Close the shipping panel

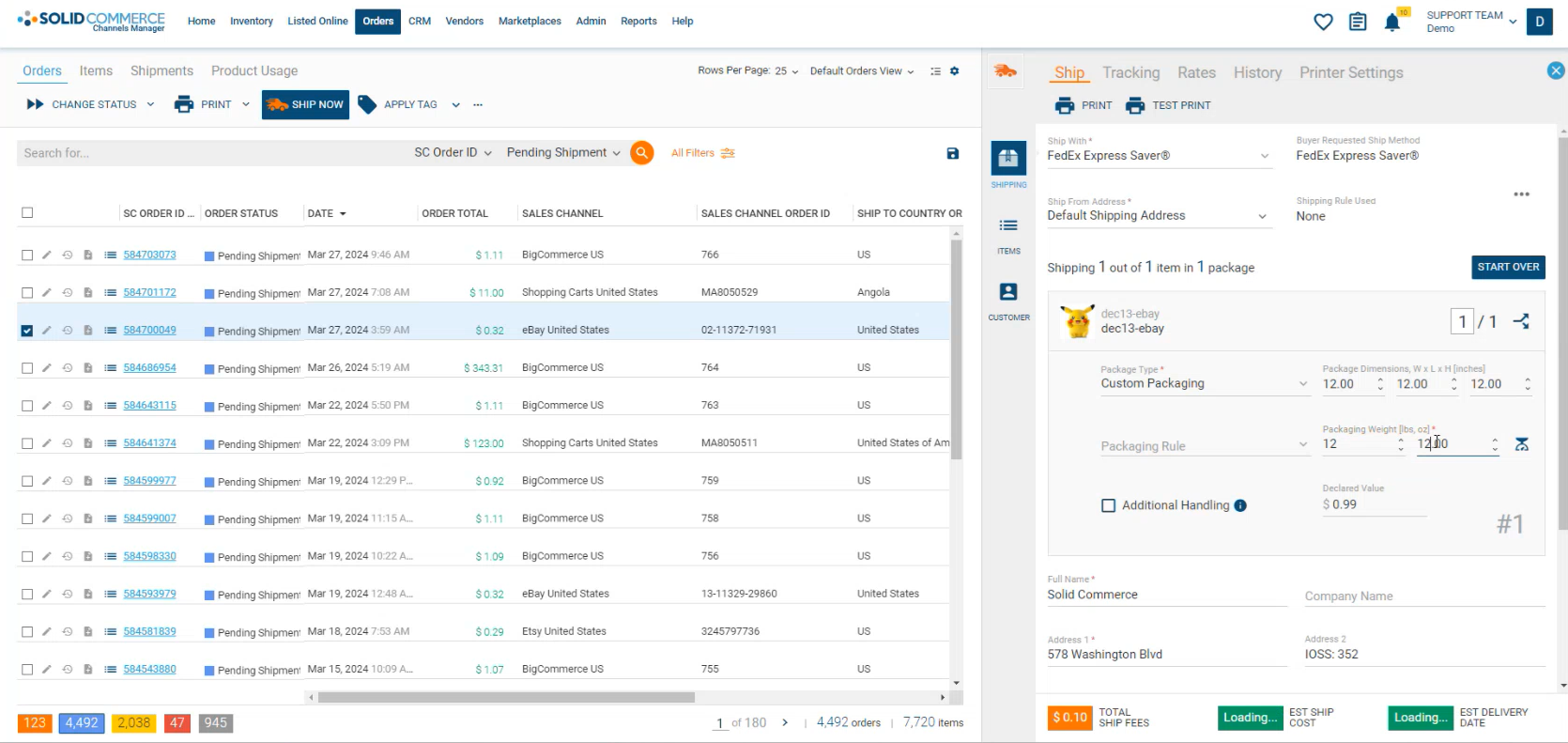(x=1556, y=70)
